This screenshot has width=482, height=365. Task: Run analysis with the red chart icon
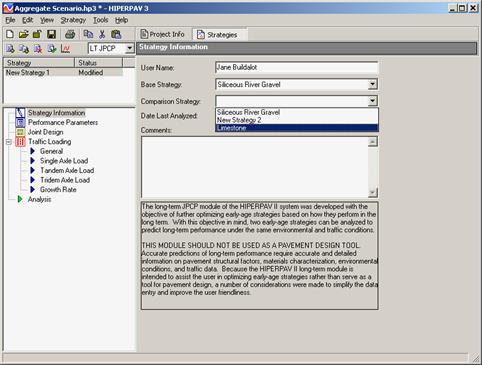pos(65,49)
